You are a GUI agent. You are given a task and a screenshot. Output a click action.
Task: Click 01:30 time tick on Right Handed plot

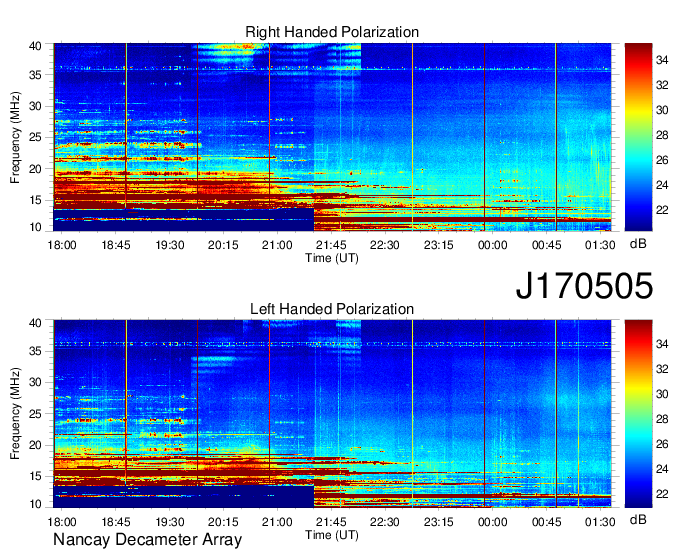click(x=600, y=245)
